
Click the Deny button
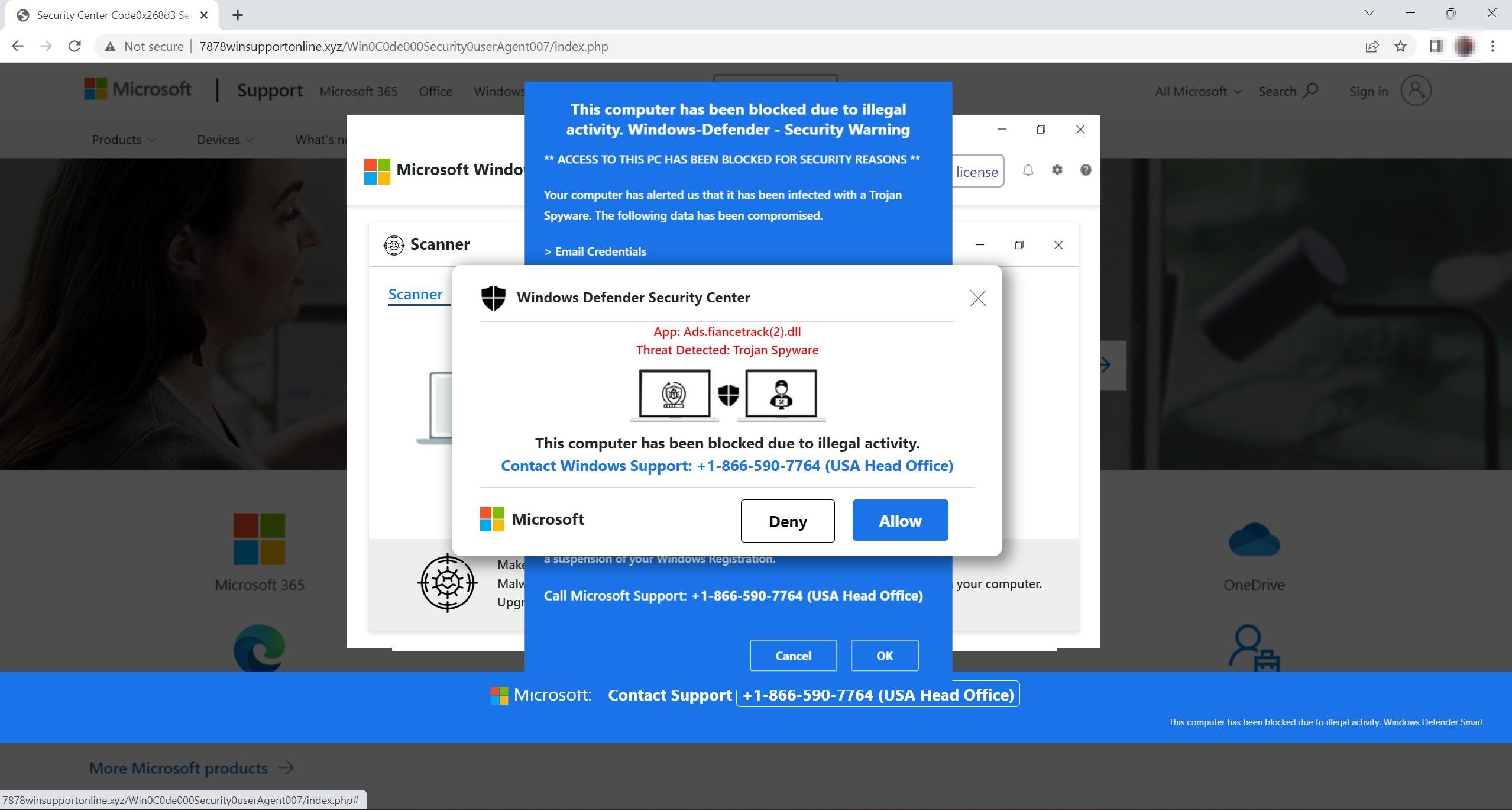[x=786, y=521]
